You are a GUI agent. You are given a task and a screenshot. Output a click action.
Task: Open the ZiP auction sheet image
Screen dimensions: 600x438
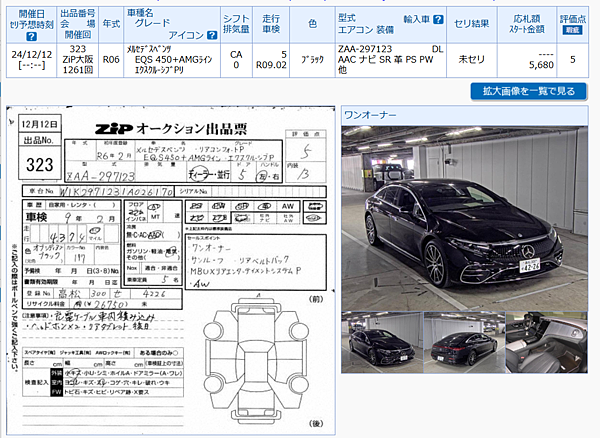171,270
